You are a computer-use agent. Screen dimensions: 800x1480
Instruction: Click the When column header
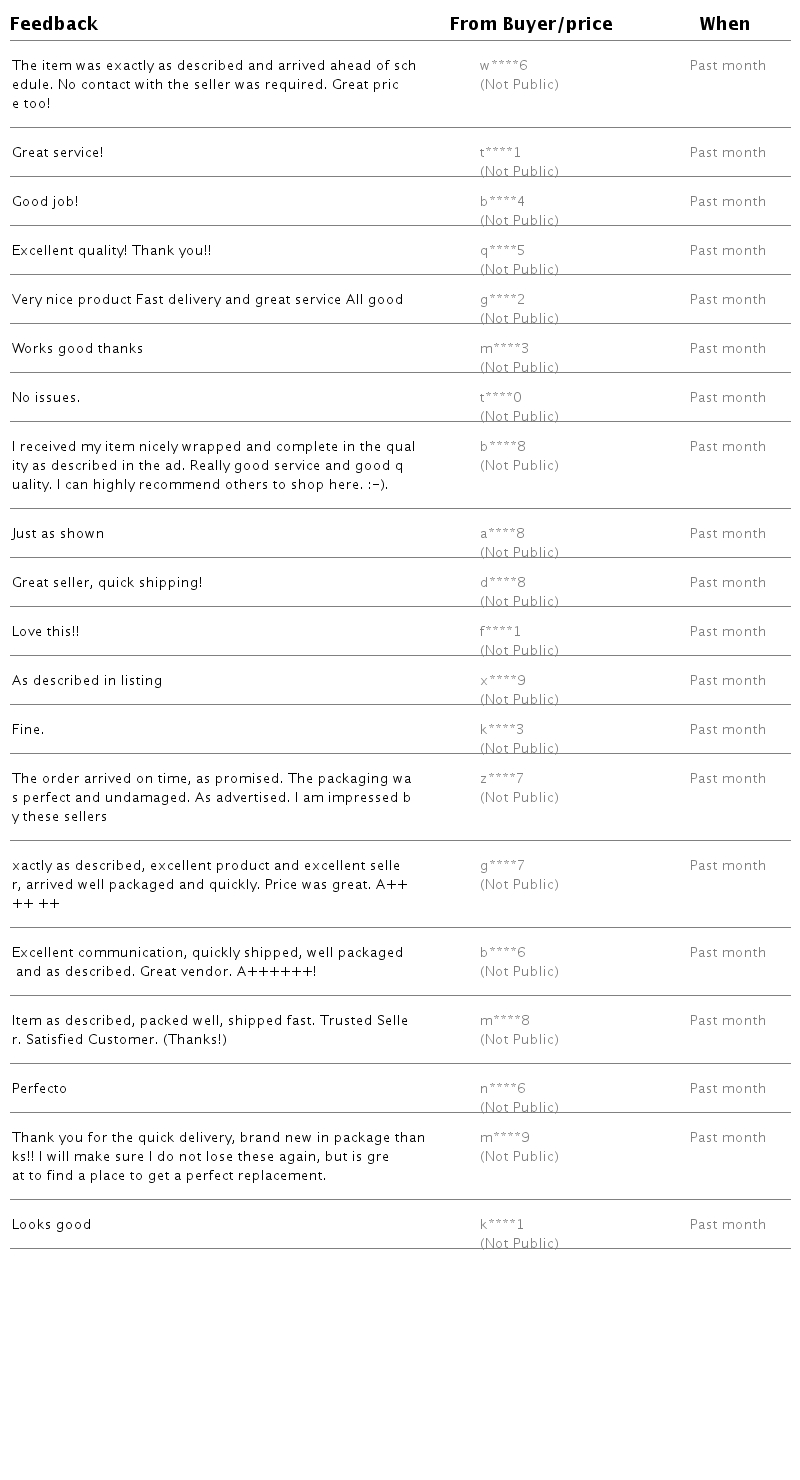[x=725, y=24]
